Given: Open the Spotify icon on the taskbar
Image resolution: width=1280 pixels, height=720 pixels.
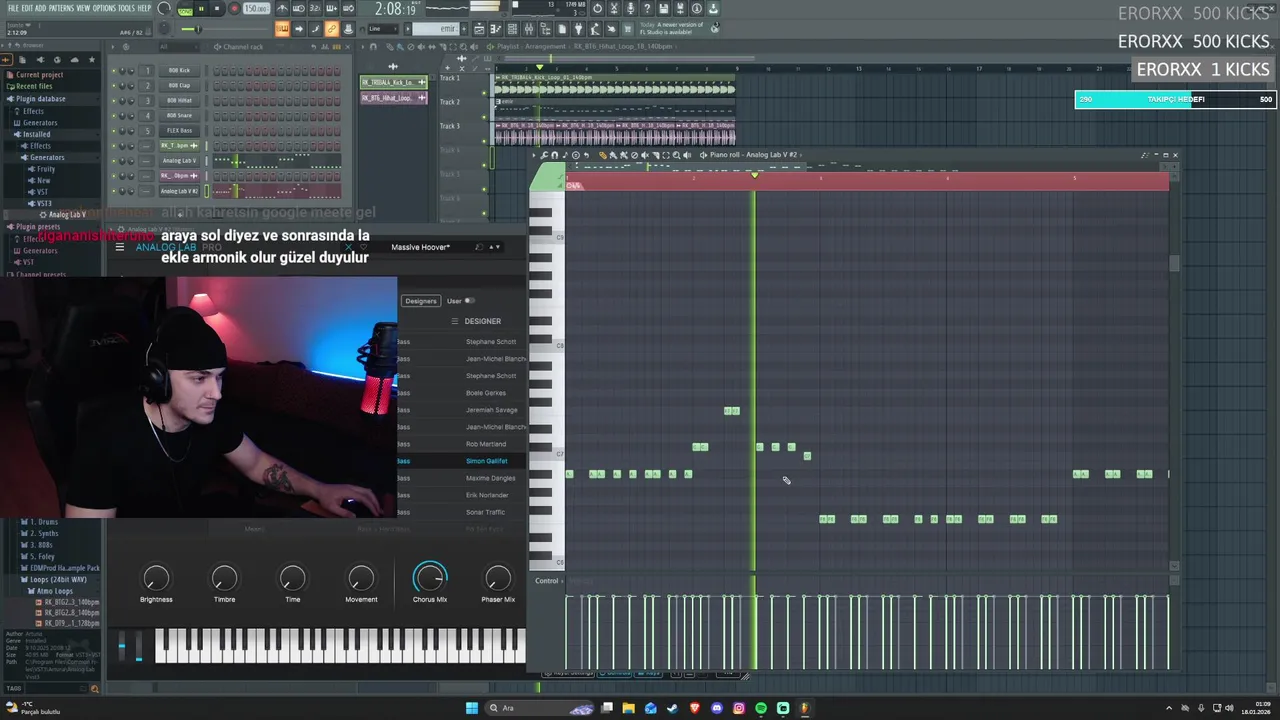Looking at the screenshot, I should click(x=761, y=708).
